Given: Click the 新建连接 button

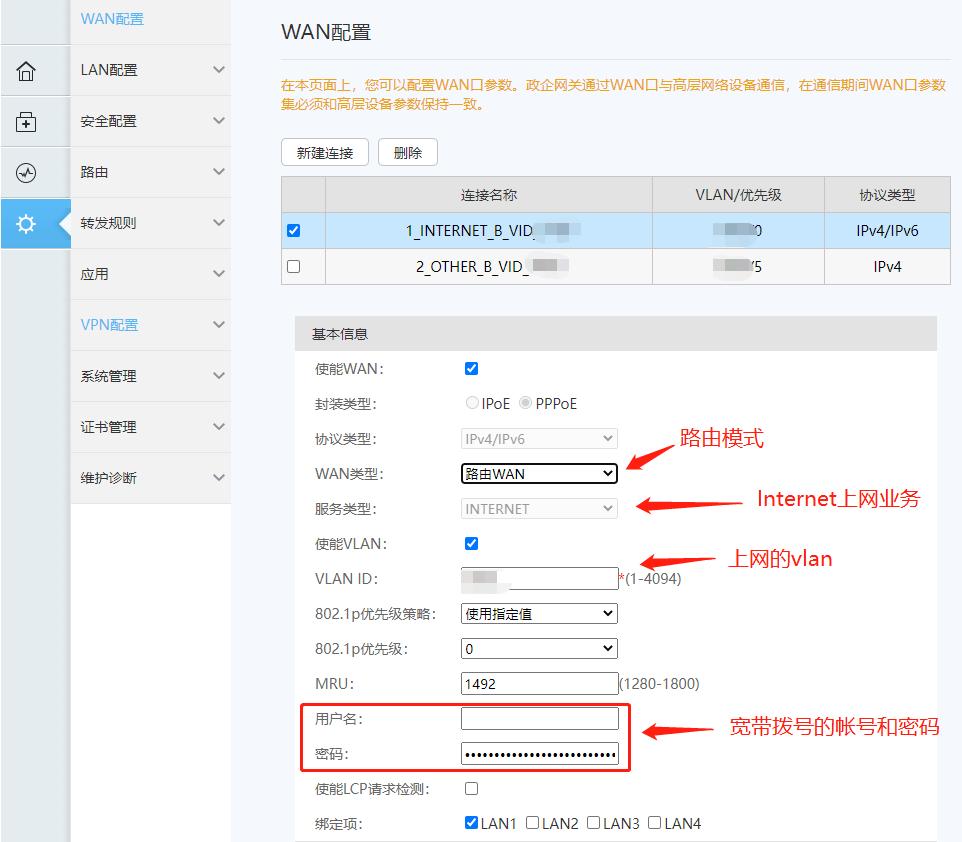Looking at the screenshot, I should click(324, 152).
